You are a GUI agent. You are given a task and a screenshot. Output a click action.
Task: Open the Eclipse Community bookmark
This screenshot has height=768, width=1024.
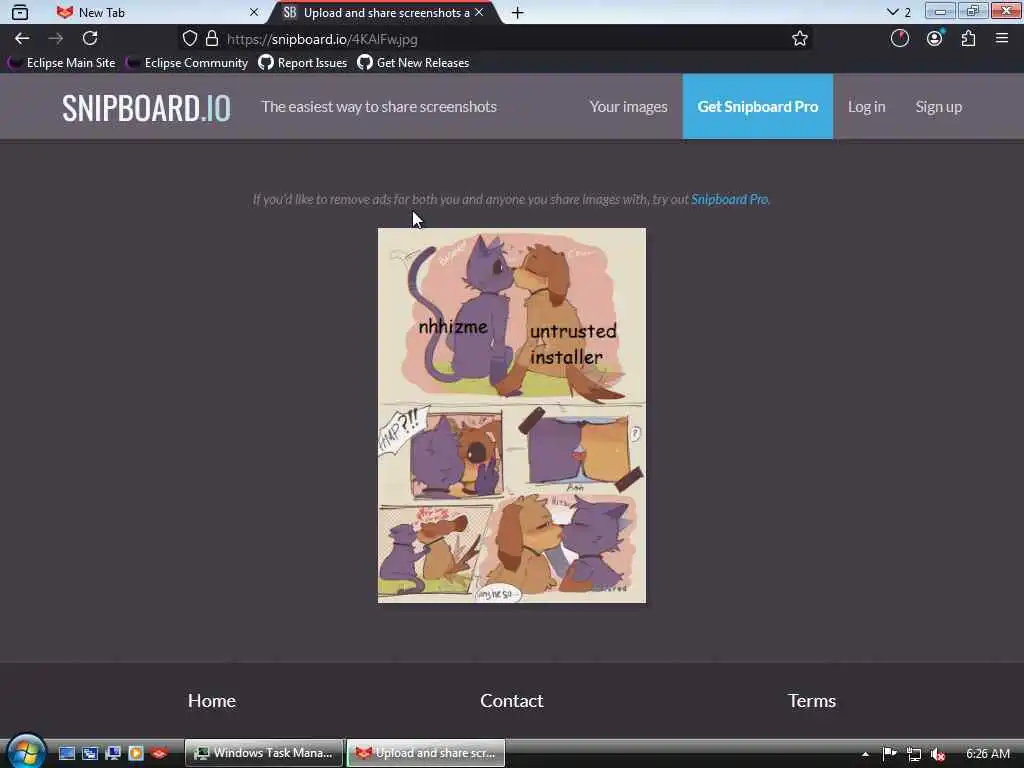(187, 63)
